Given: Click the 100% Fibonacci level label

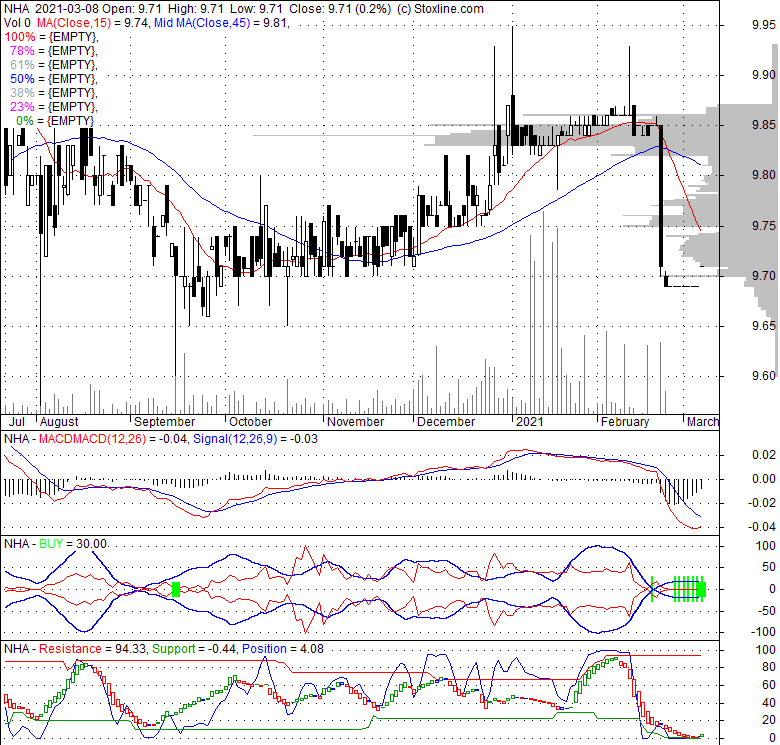Looking at the screenshot, I should [20, 37].
